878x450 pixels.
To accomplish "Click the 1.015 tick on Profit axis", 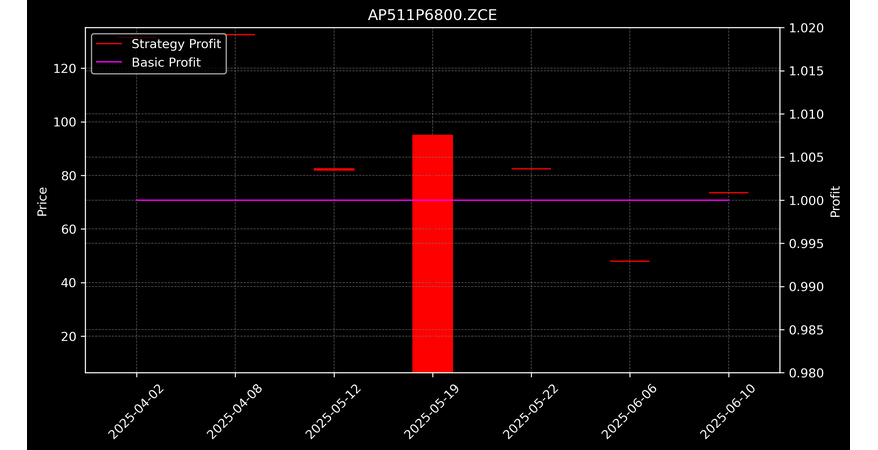I will [806, 71].
